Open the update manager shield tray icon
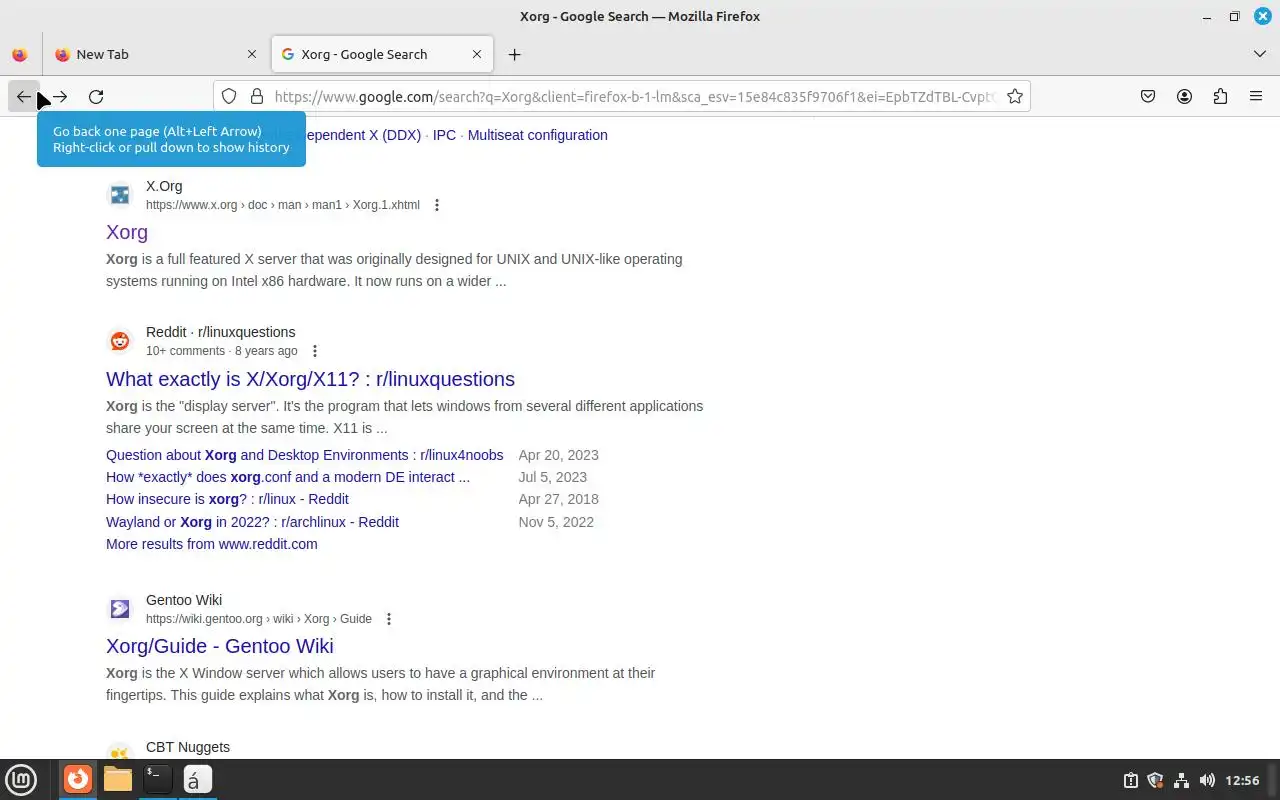The height and width of the screenshot is (800, 1280). pos(1155,781)
